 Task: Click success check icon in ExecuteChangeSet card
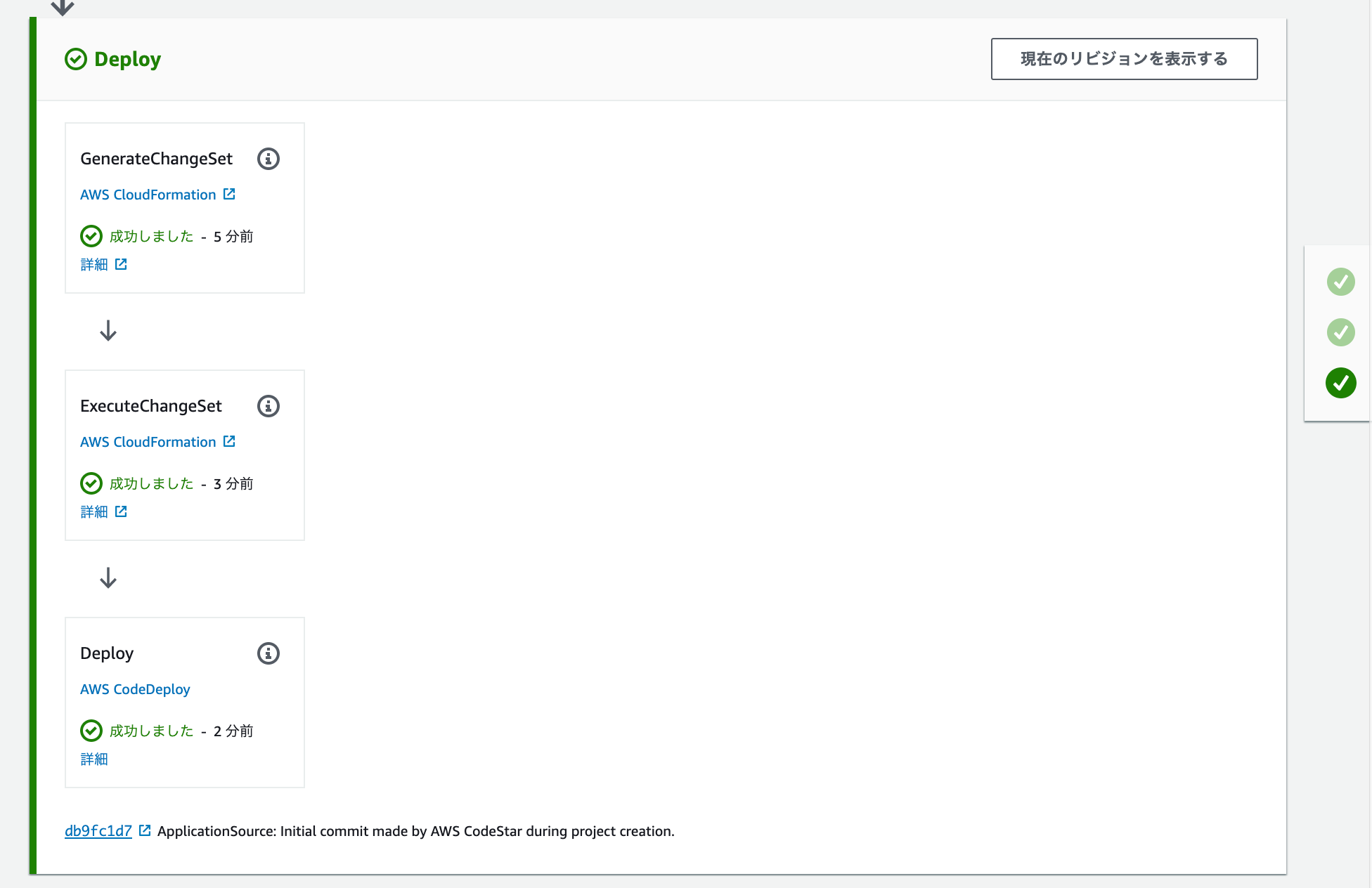(x=91, y=483)
